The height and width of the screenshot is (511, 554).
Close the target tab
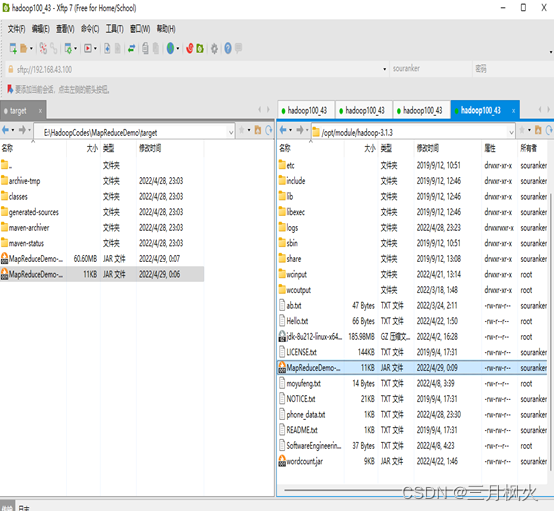pos(40,111)
